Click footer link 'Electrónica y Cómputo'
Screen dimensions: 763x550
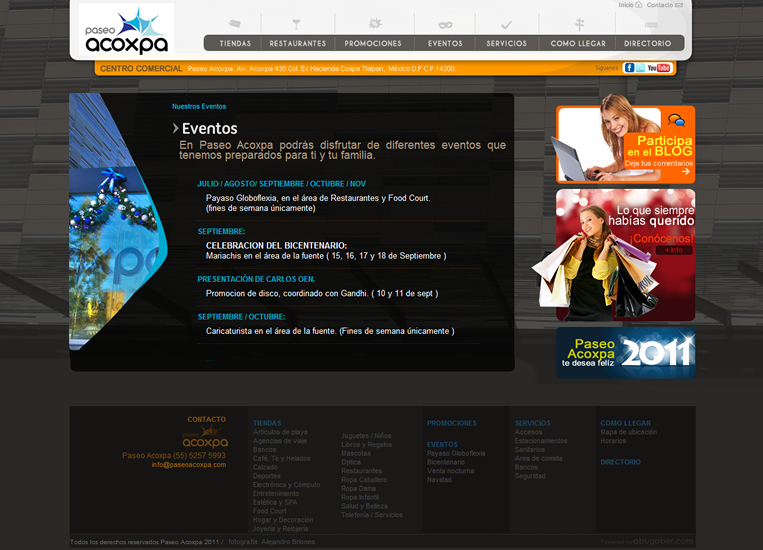pos(287,484)
